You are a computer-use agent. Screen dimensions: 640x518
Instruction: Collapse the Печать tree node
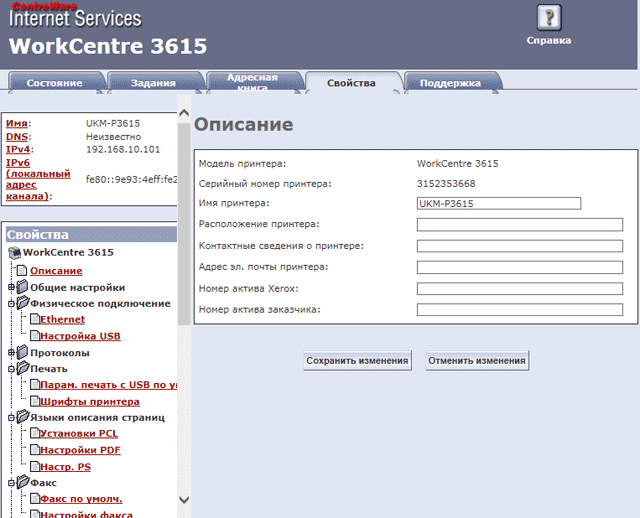click(x=11, y=369)
